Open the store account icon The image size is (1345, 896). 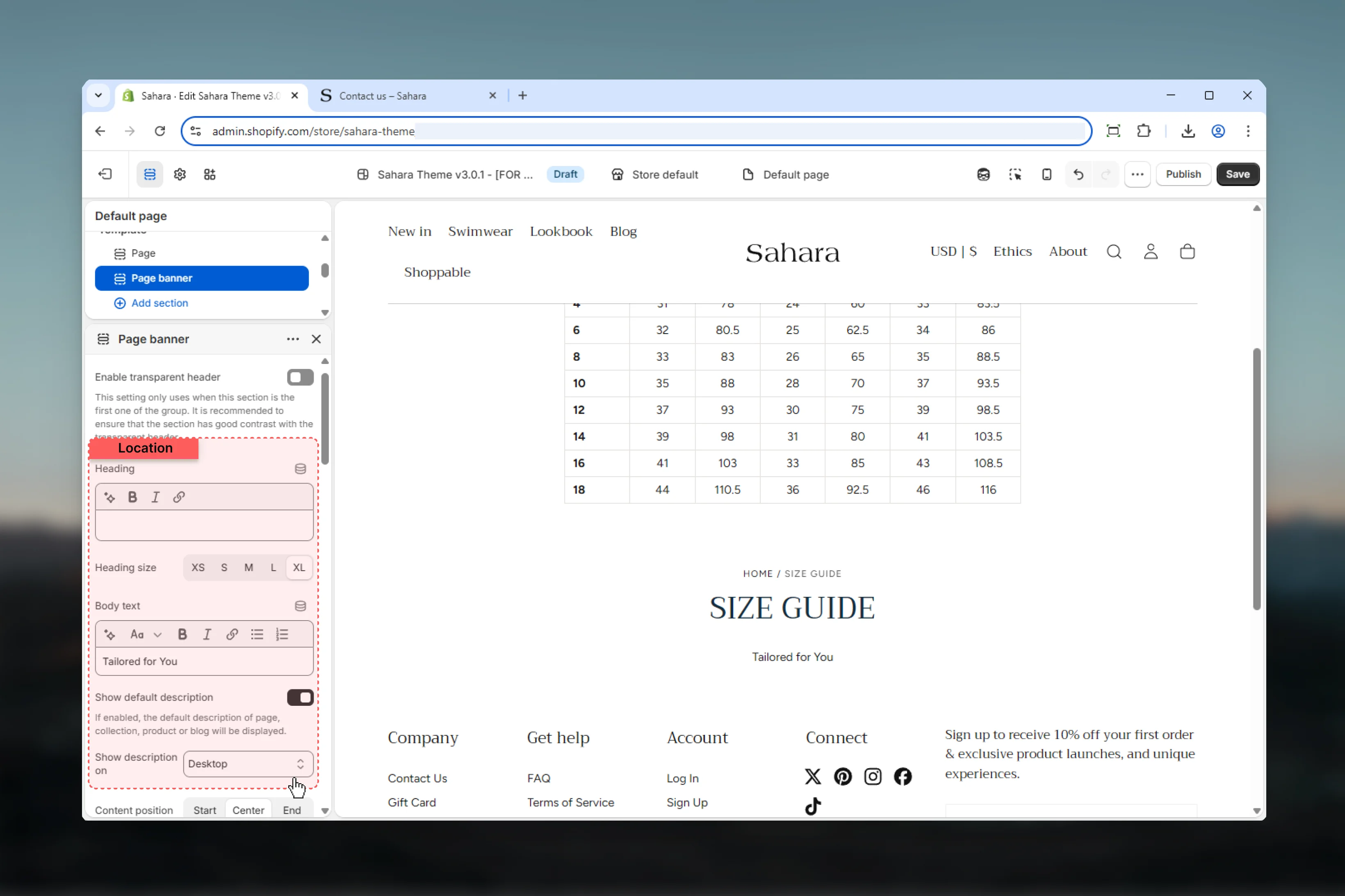(x=1151, y=251)
